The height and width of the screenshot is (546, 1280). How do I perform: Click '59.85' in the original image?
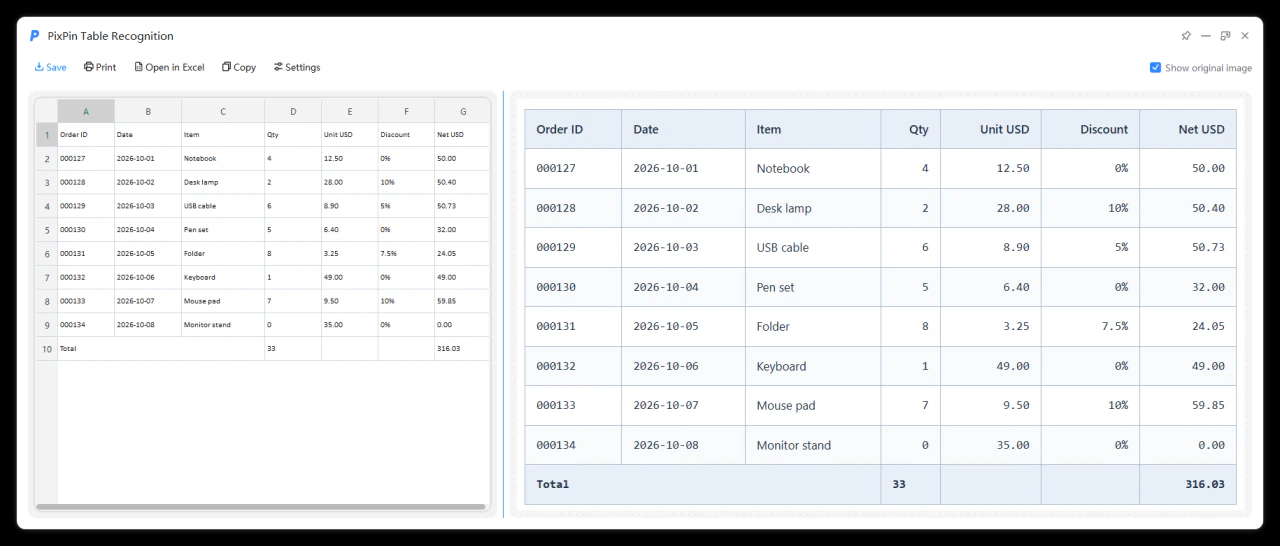(x=1208, y=406)
